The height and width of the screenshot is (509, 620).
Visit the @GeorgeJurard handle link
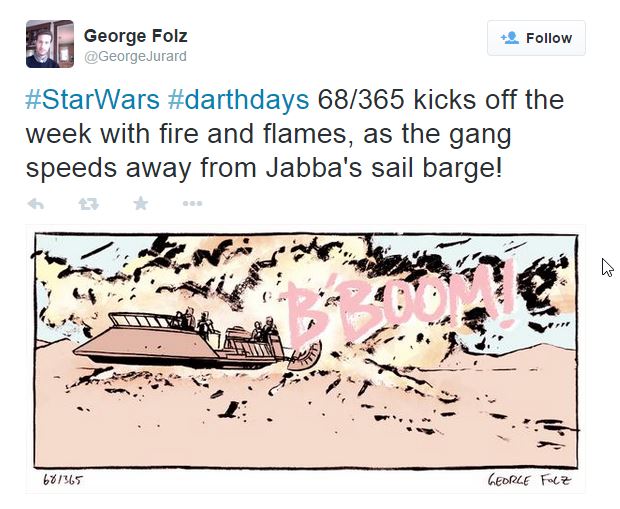136,56
